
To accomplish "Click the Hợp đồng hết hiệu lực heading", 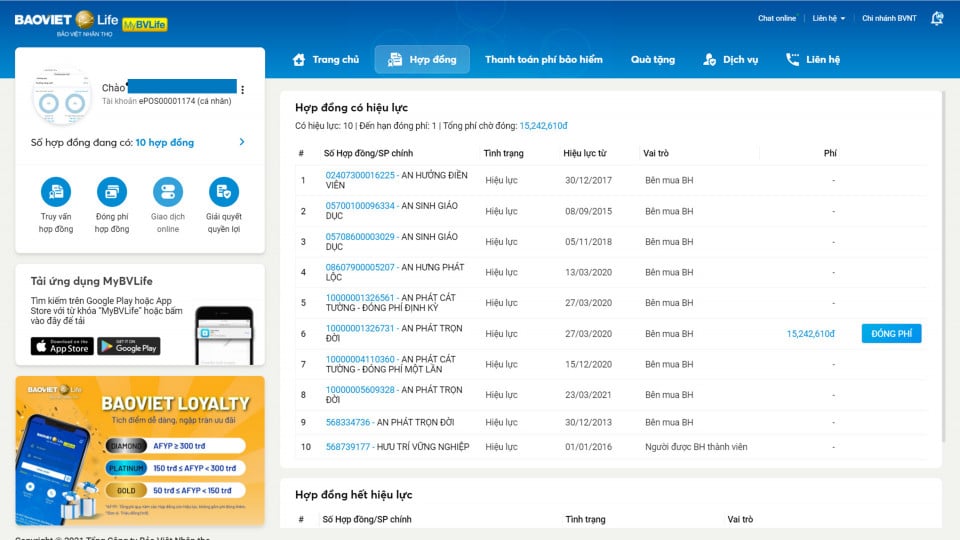I will point(354,495).
